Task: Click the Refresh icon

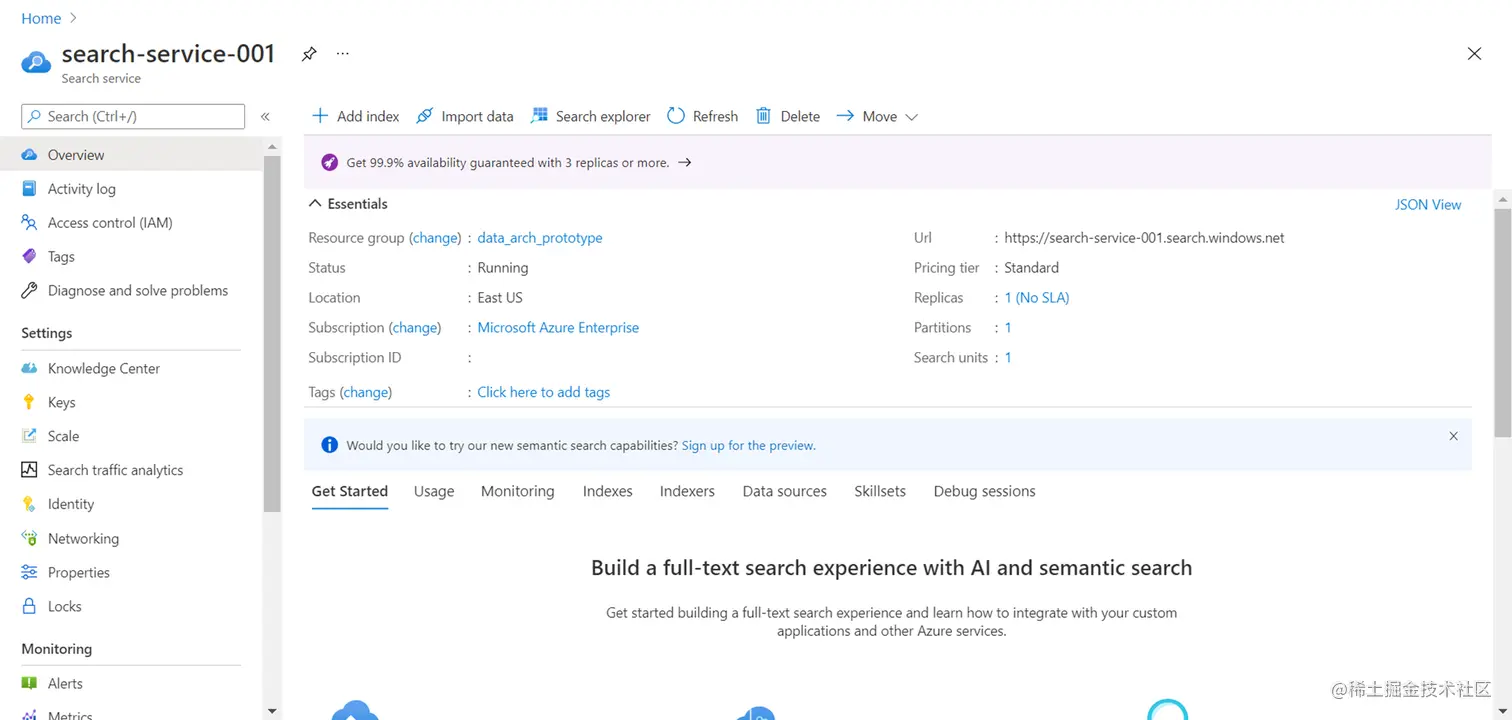Action: tap(676, 116)
